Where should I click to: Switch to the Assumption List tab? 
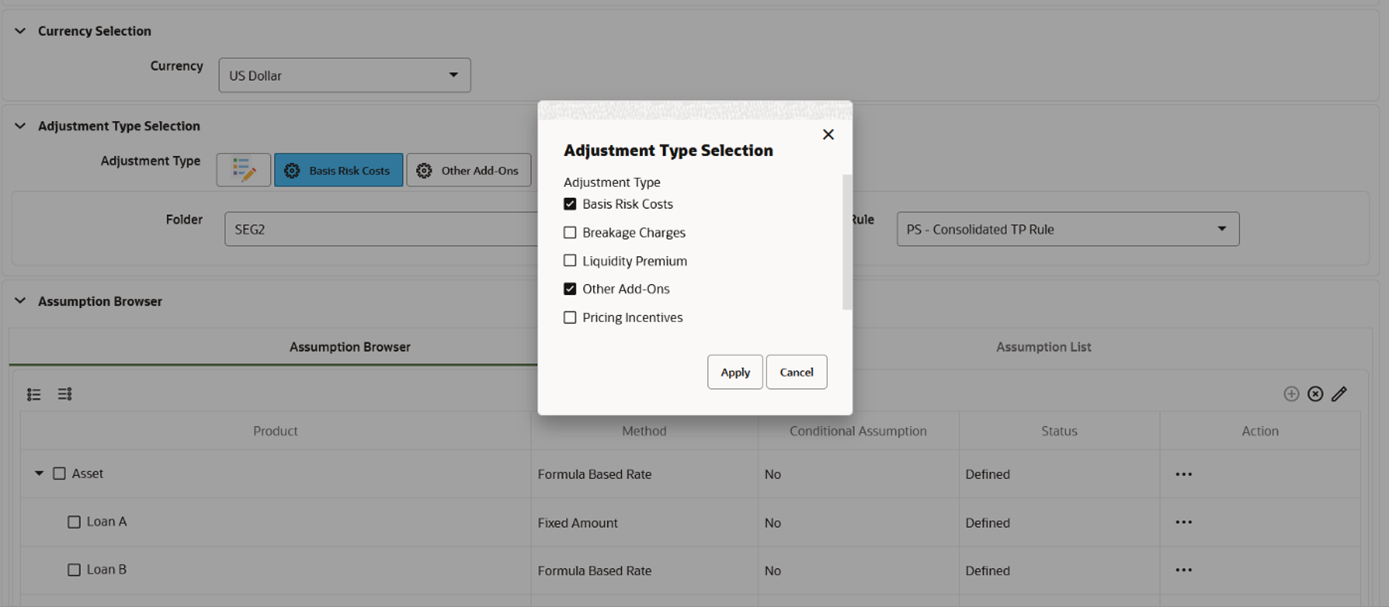pos(1043,346)
